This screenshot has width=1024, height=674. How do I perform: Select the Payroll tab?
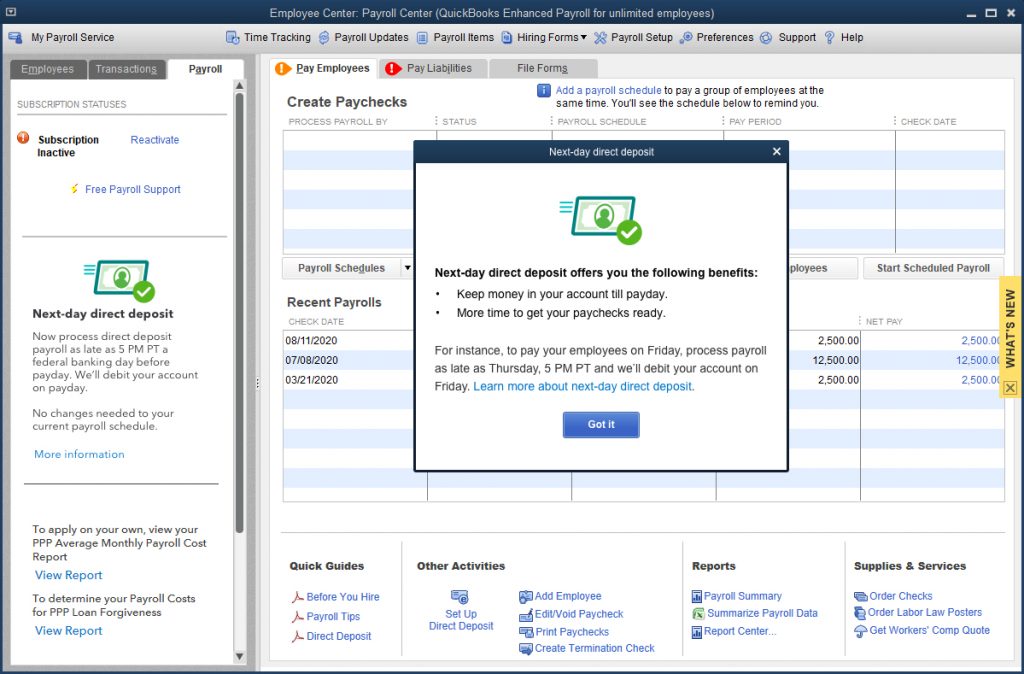[x=205, y=69]
